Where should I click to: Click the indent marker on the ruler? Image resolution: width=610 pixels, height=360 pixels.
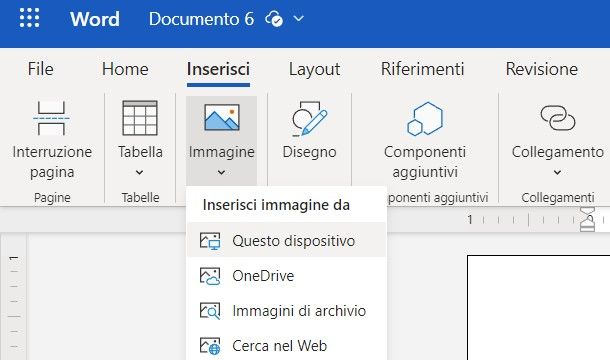click(587, 219)
